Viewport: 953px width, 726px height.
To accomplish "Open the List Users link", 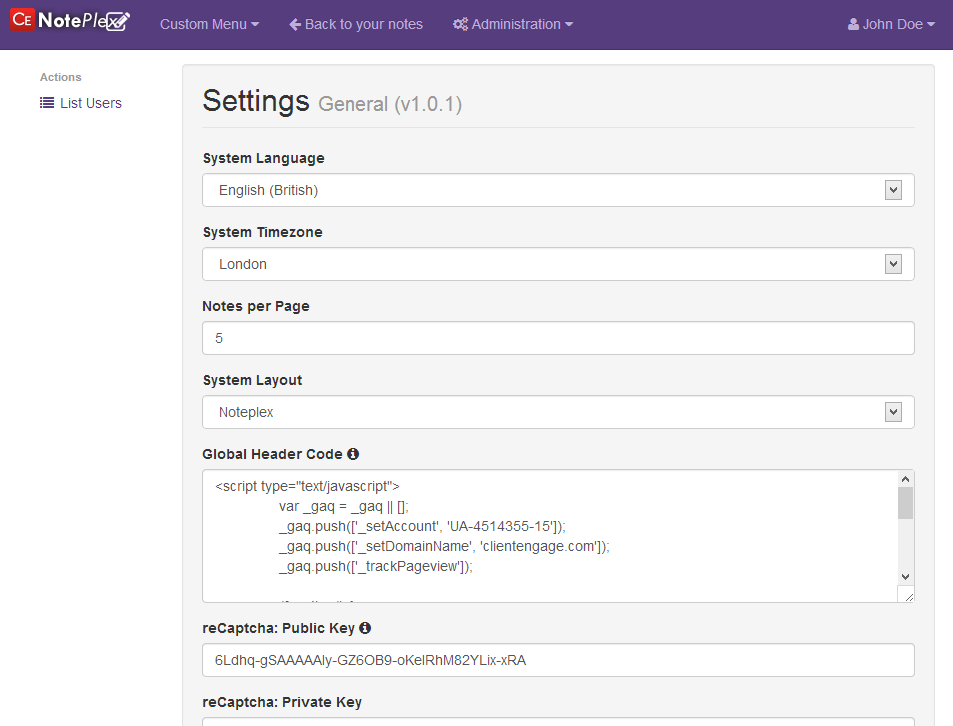I will click(x=90, y=103).
